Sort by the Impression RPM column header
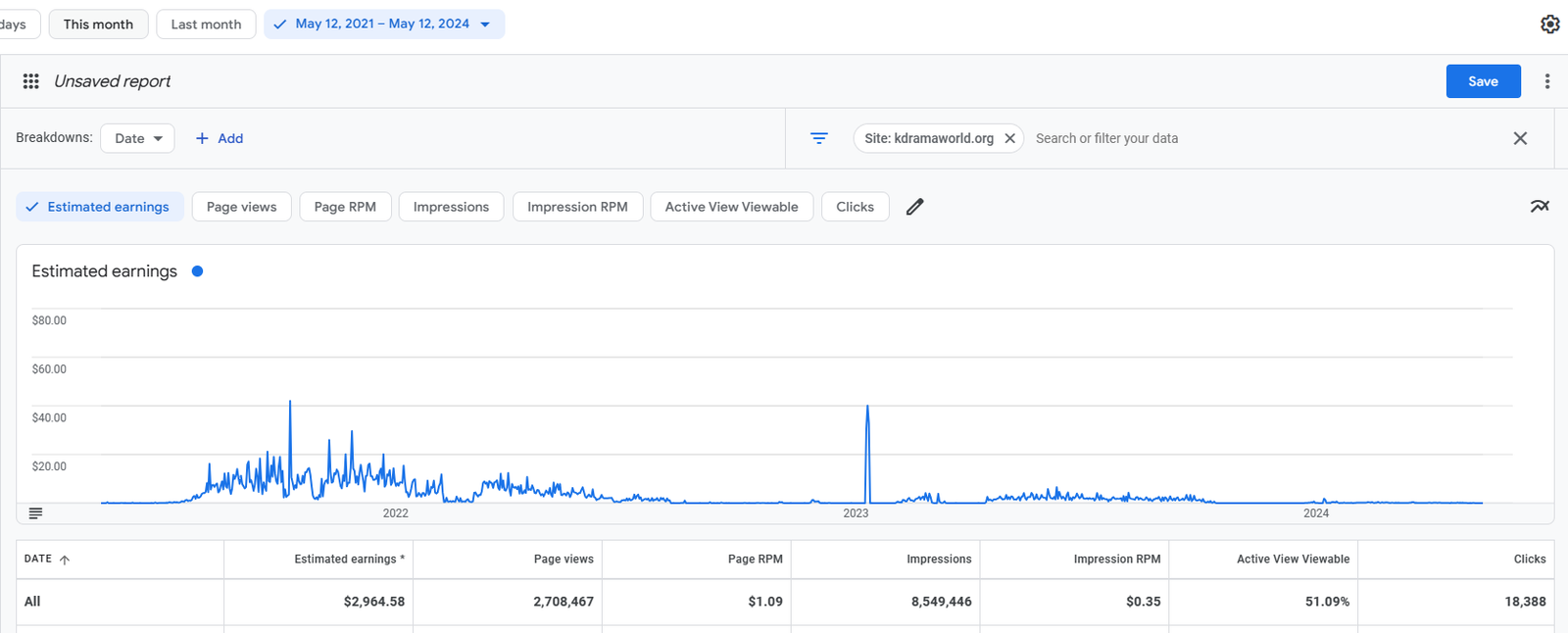The height and width of the screenshot is (633, 1568). [1116, 560]
